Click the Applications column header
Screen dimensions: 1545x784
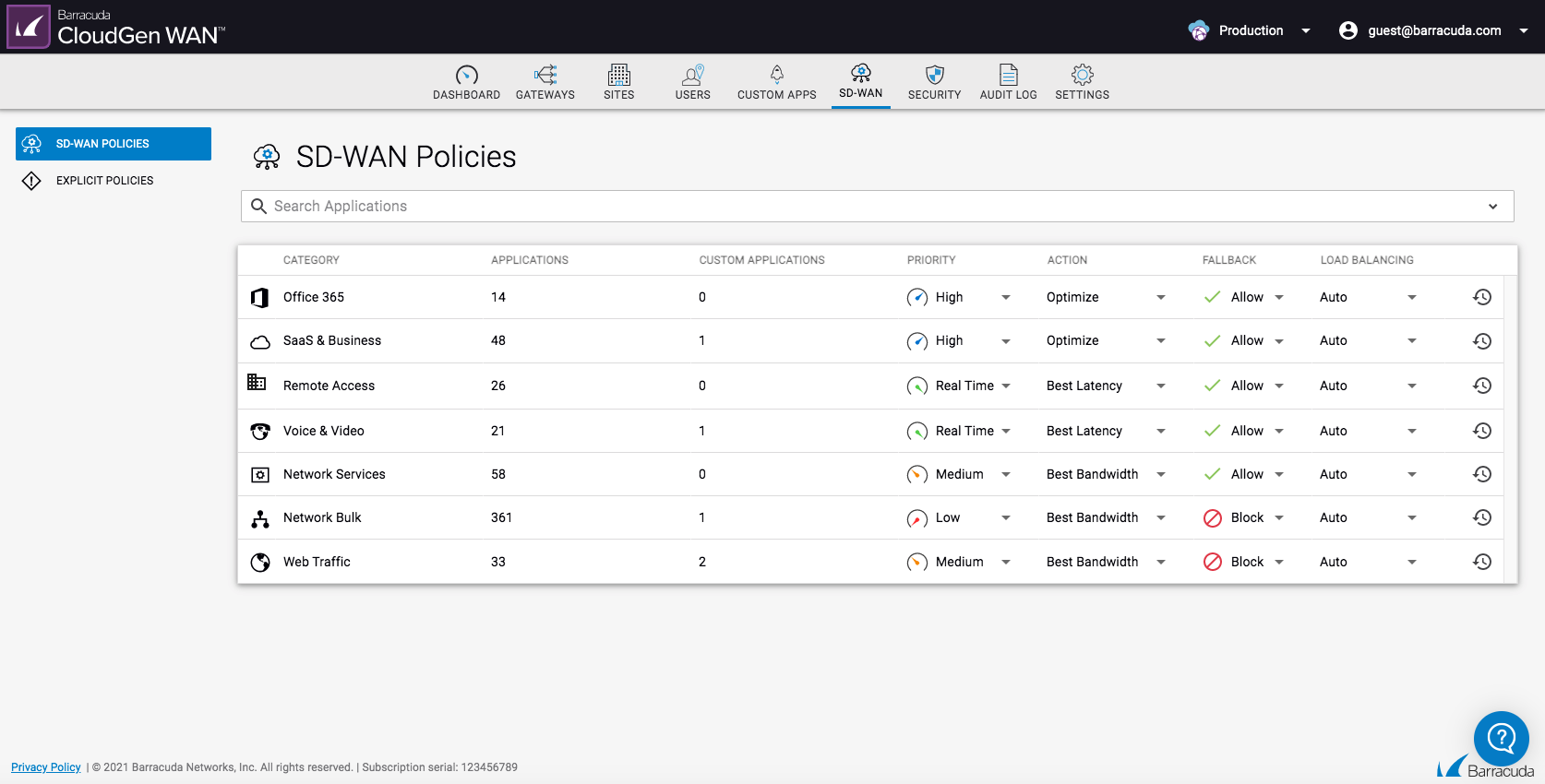[x=530, y=260]
